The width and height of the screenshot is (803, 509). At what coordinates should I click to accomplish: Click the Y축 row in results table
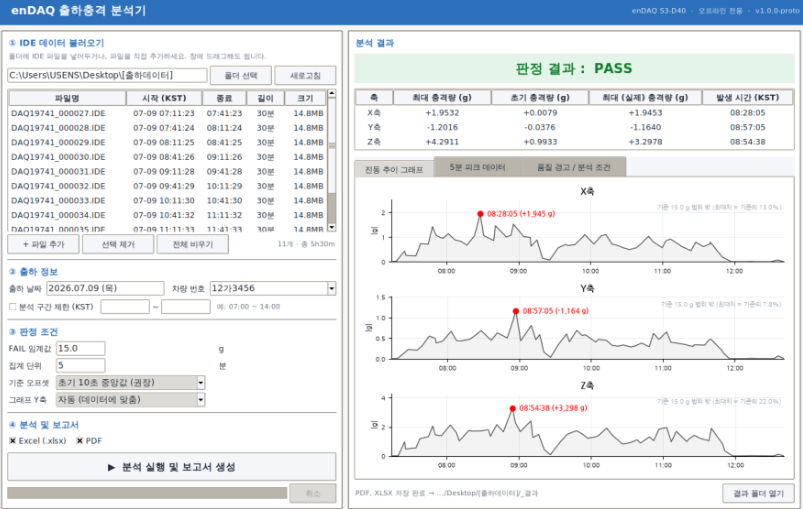tap(574, 127)
